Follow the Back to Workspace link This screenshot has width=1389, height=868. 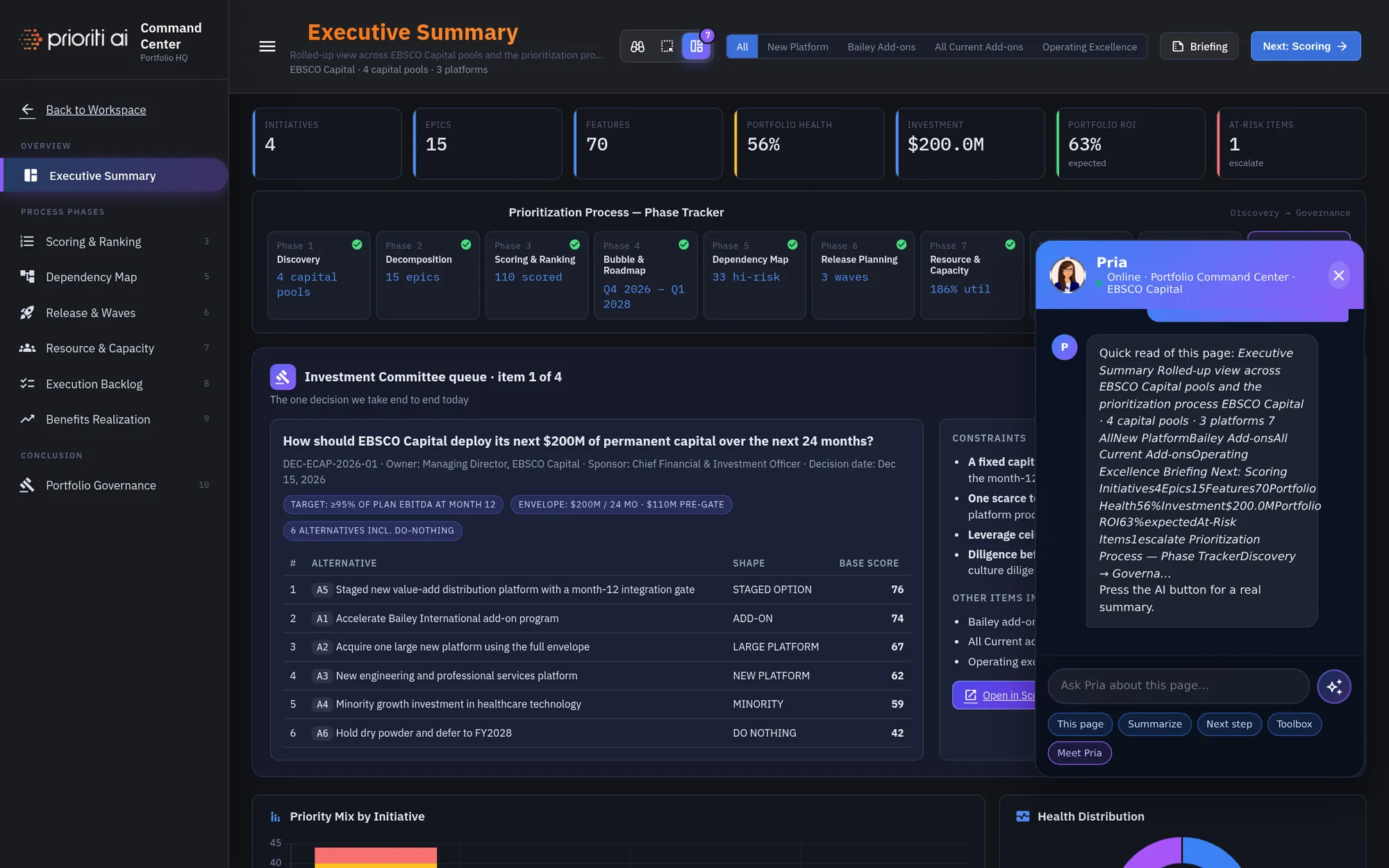[96, 110]
